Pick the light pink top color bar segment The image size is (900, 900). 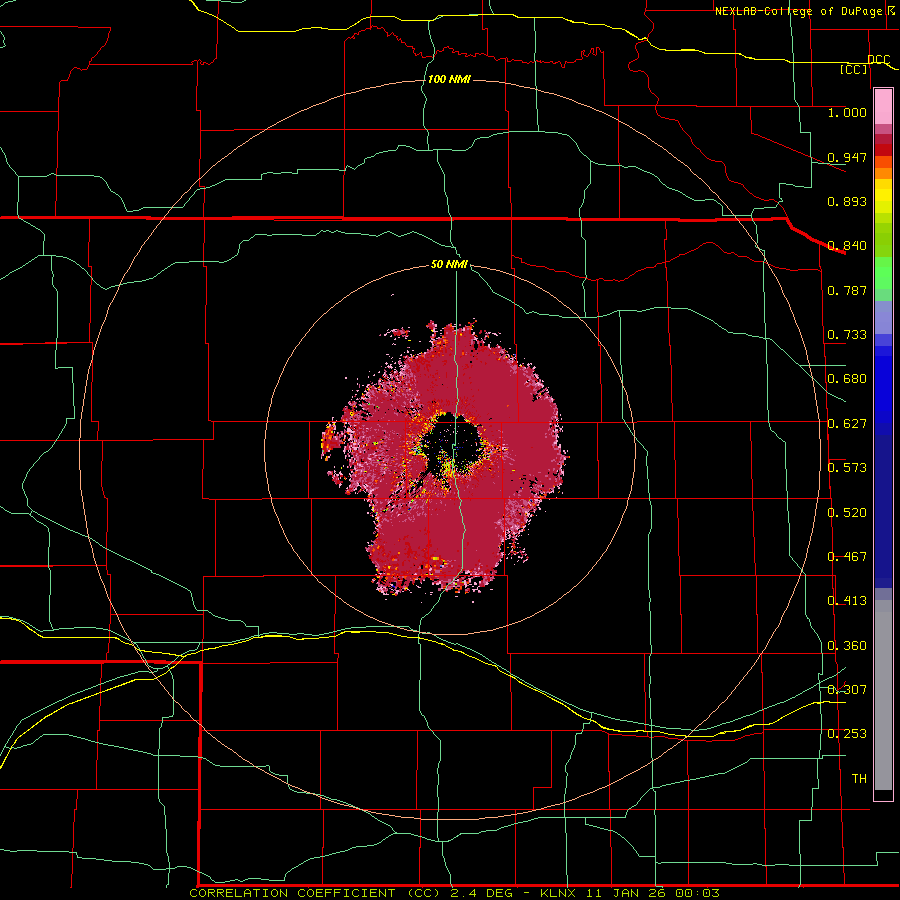tap(883, 106)
